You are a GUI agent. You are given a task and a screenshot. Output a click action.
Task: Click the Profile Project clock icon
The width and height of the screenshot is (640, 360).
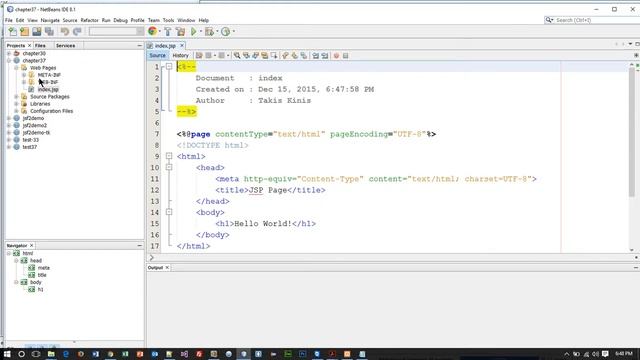(x=225, y=31)
